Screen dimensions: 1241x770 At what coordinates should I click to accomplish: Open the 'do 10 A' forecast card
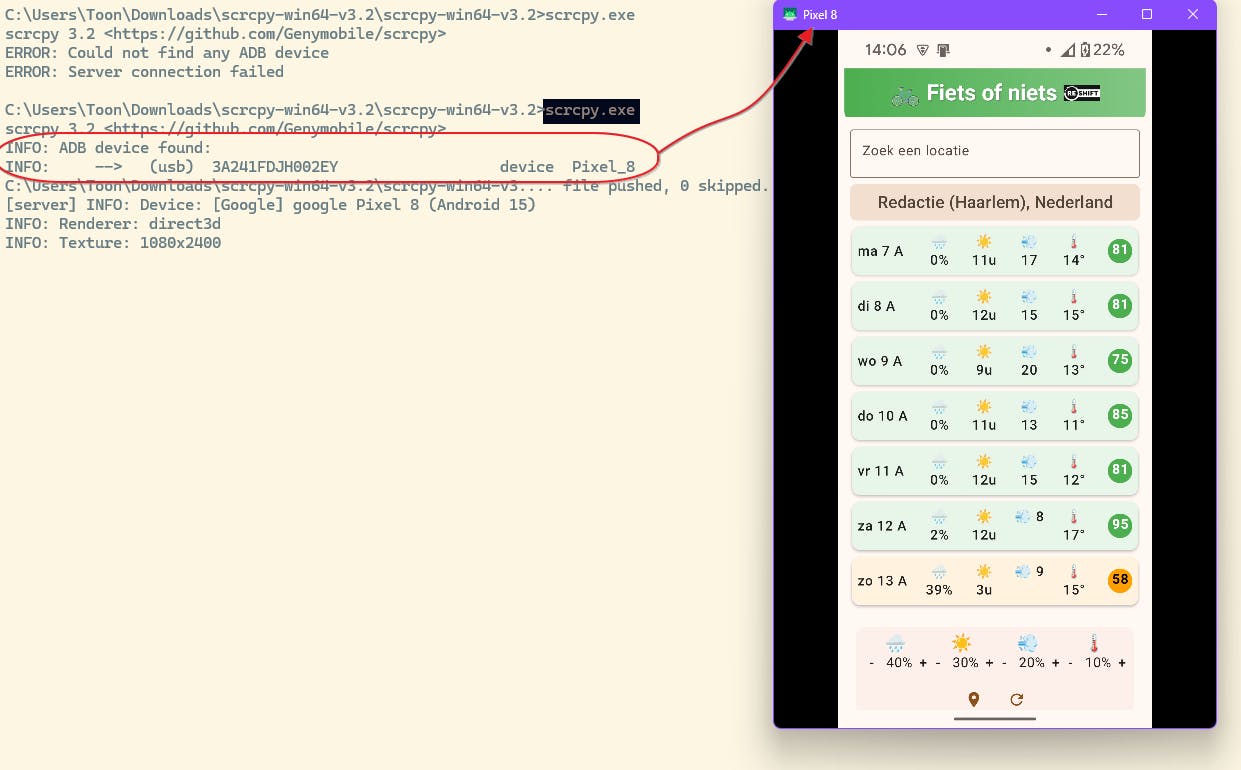(995, 416)
